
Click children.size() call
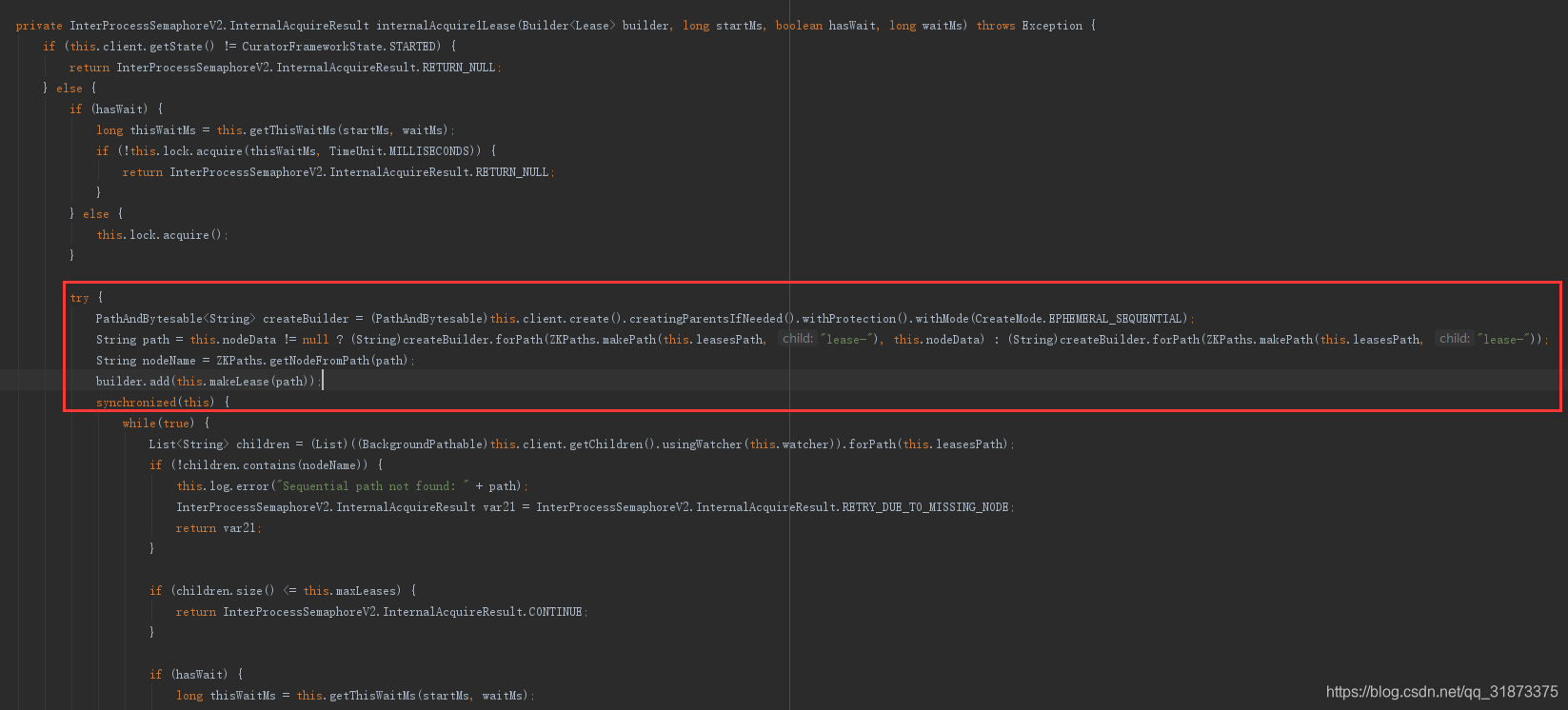(225, 591)
